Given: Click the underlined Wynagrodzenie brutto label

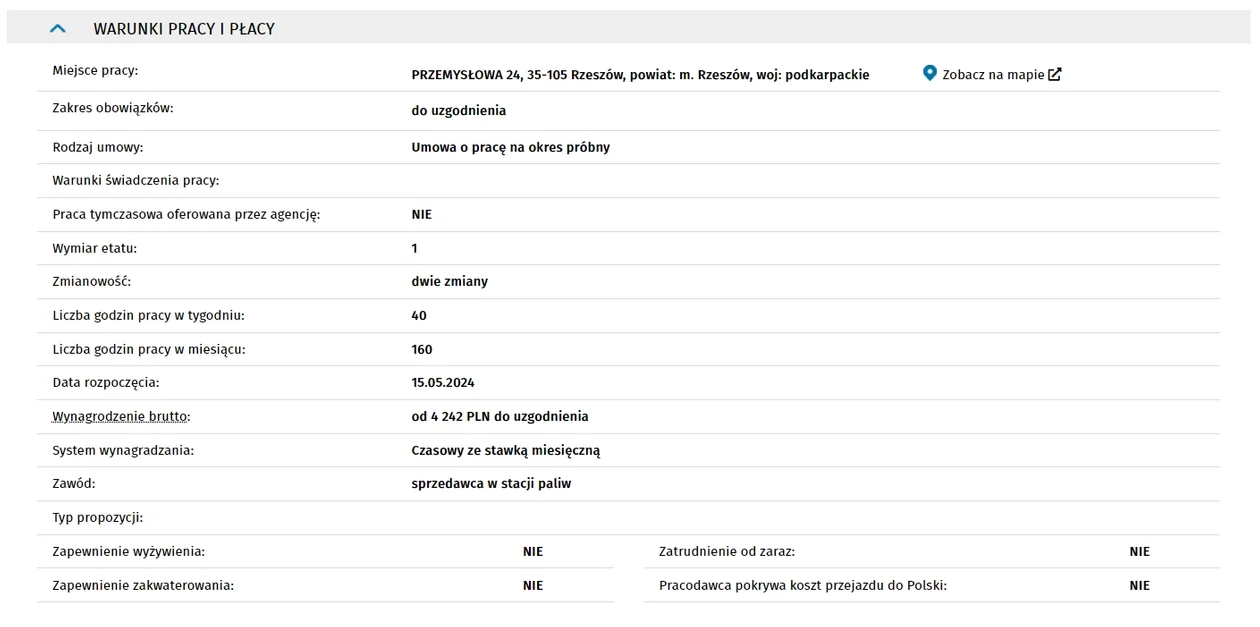Looking at the screenshot, I should (121, 417).
